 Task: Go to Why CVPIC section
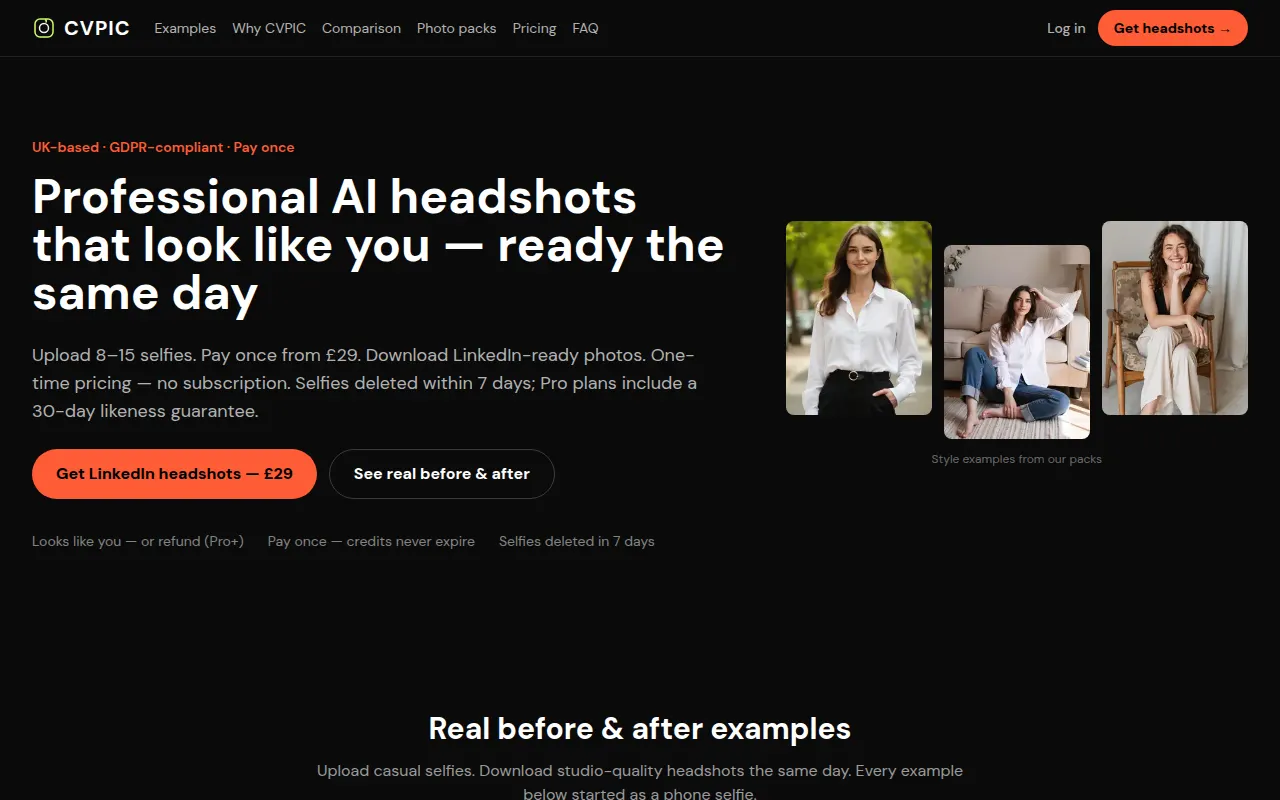[269, 28]
